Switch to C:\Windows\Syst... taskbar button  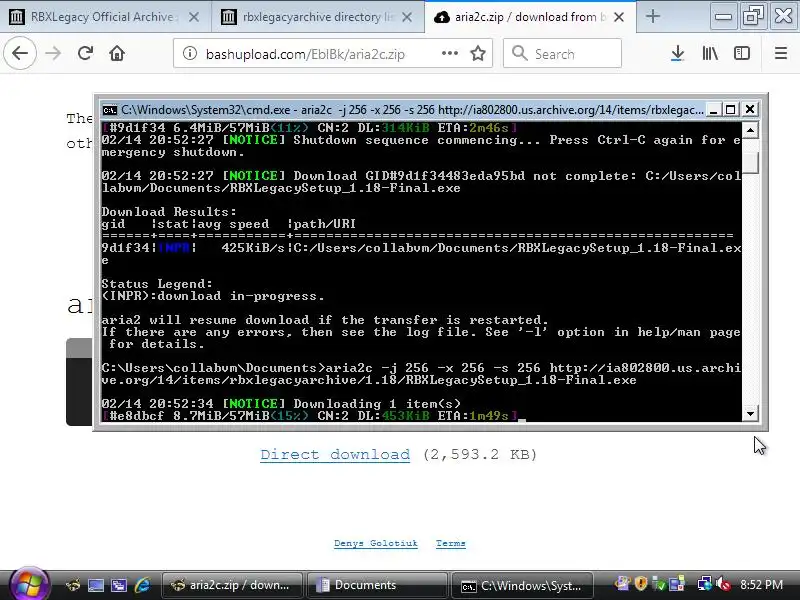point(522,585)
